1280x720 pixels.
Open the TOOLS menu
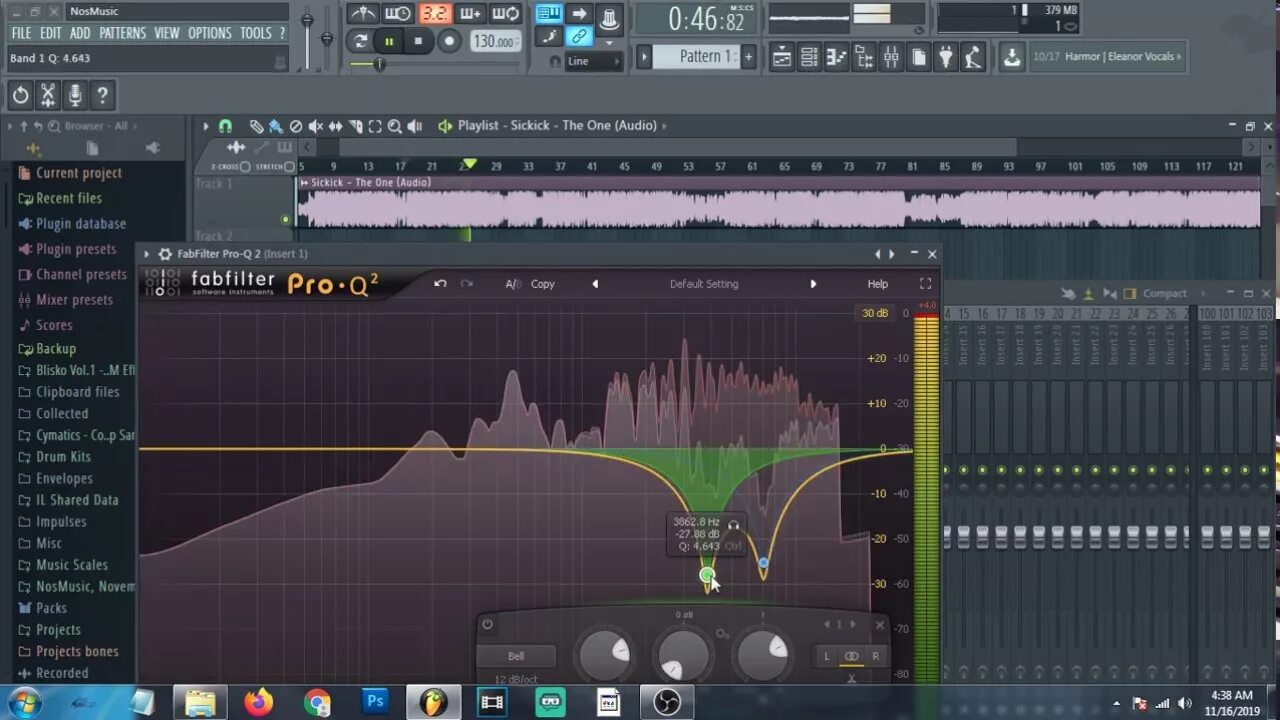[256, 33]
